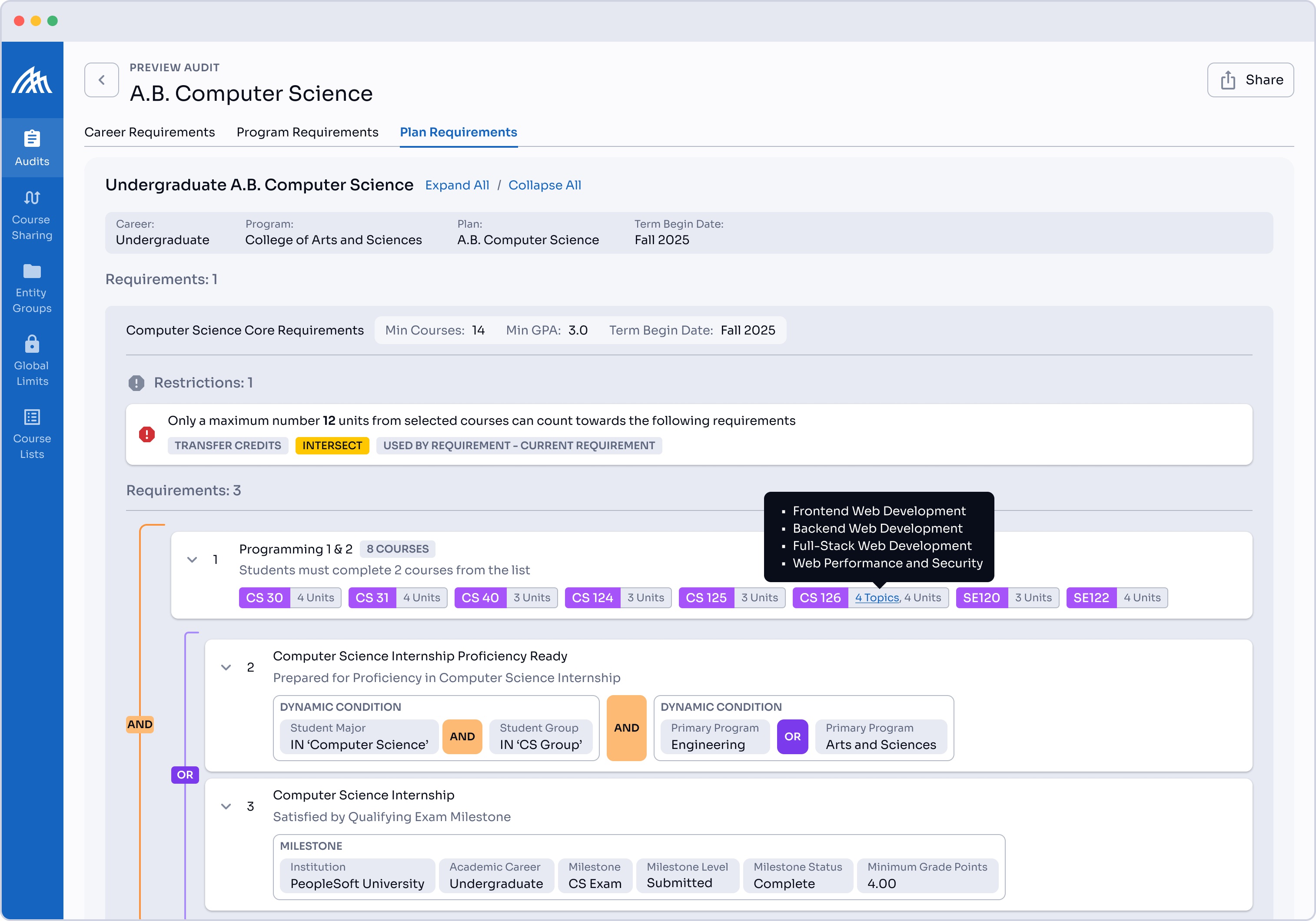This screenshot has width=1316, height=921.
Task: Click Term Begin Date Fall 2025 in header bar
Action: [692, 331]
